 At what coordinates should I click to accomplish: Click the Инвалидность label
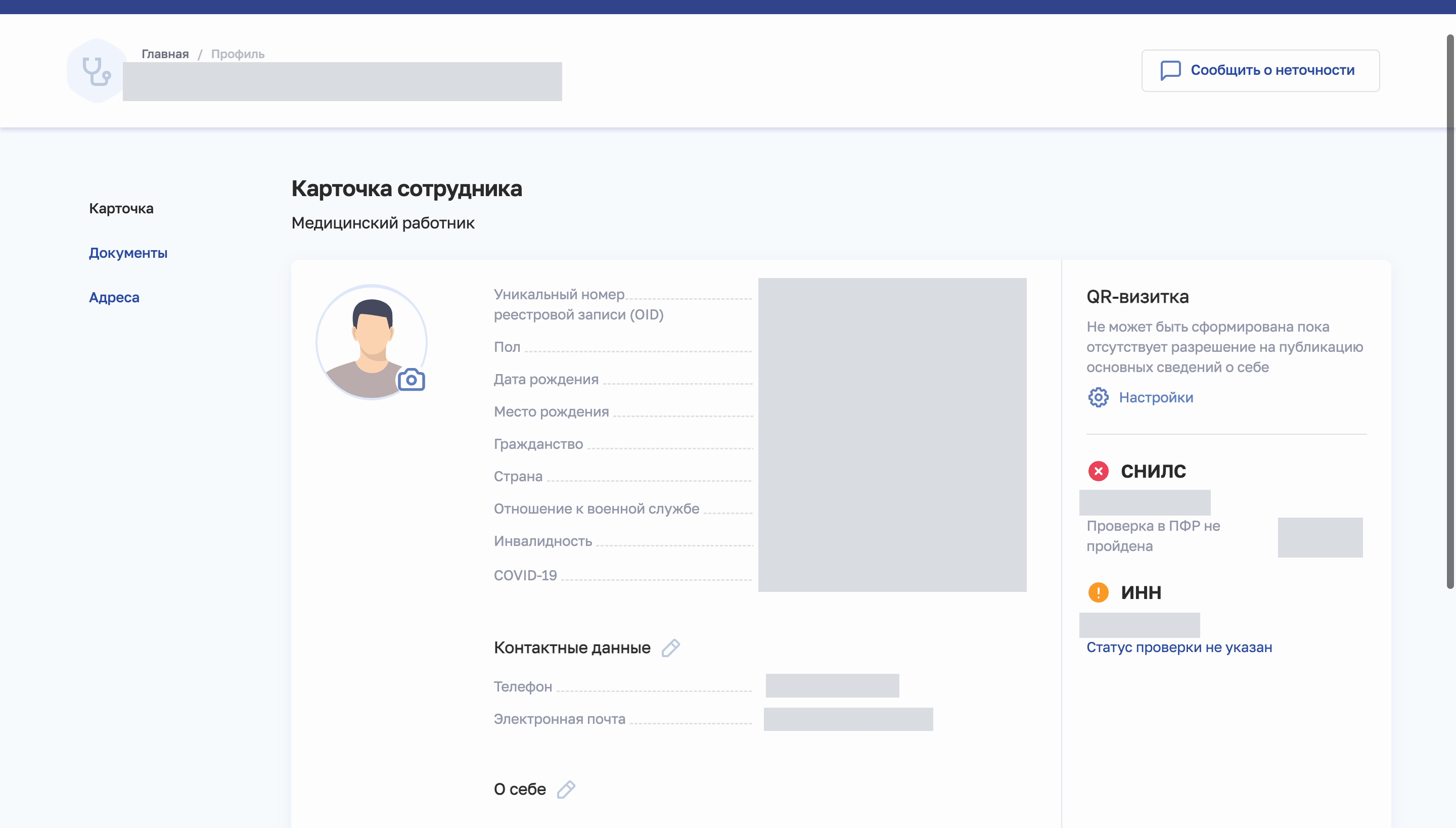pos(542,541)
